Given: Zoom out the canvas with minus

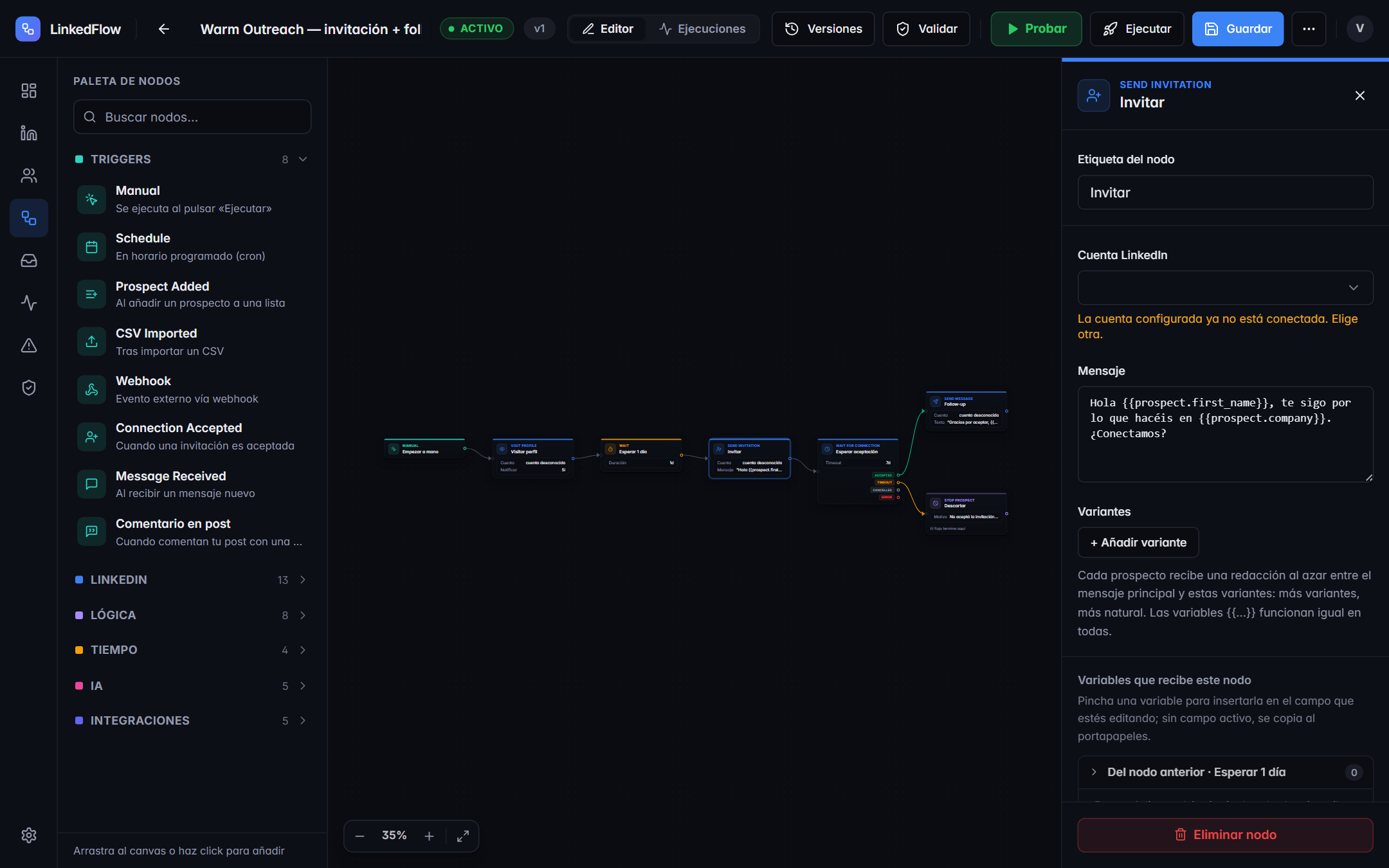Looking at the screenshot, I should 360,836.
